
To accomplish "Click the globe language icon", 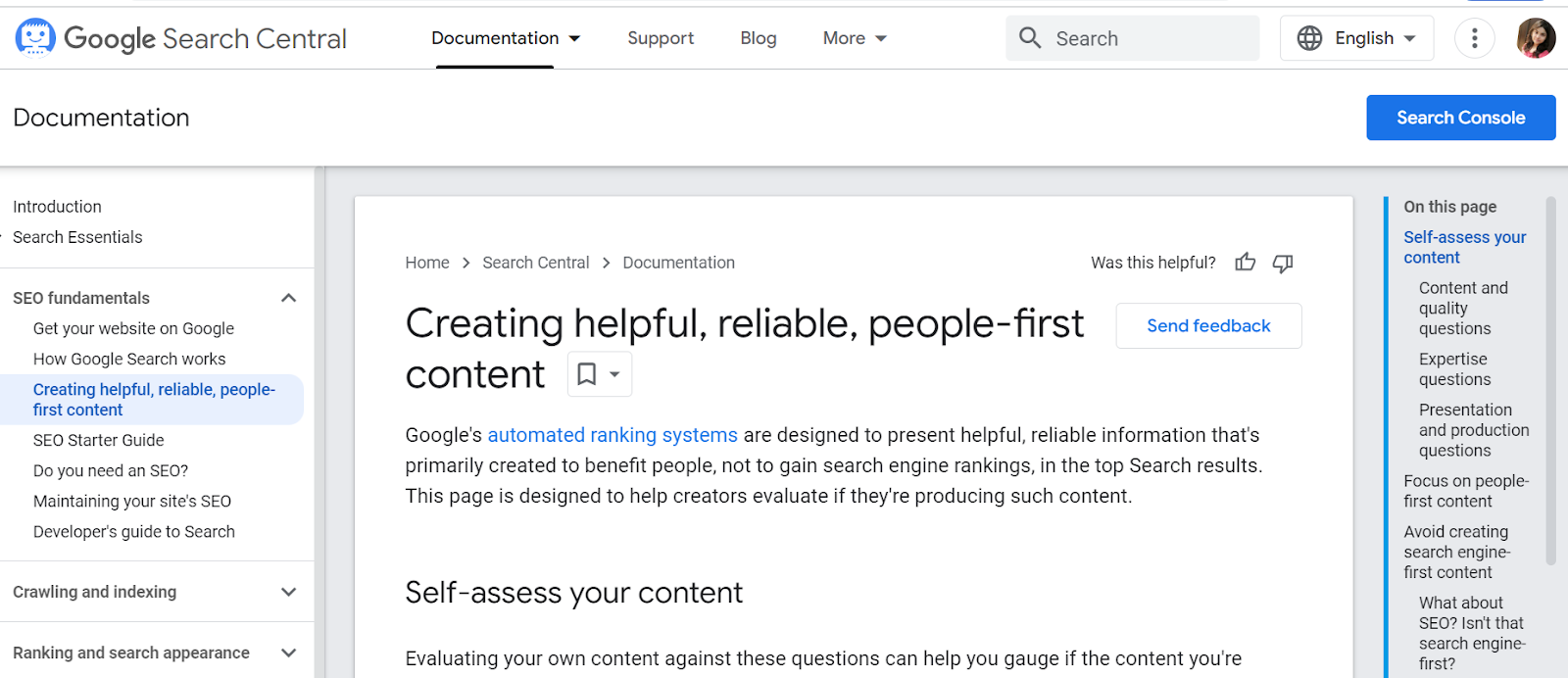I will tap(1309, 38).
